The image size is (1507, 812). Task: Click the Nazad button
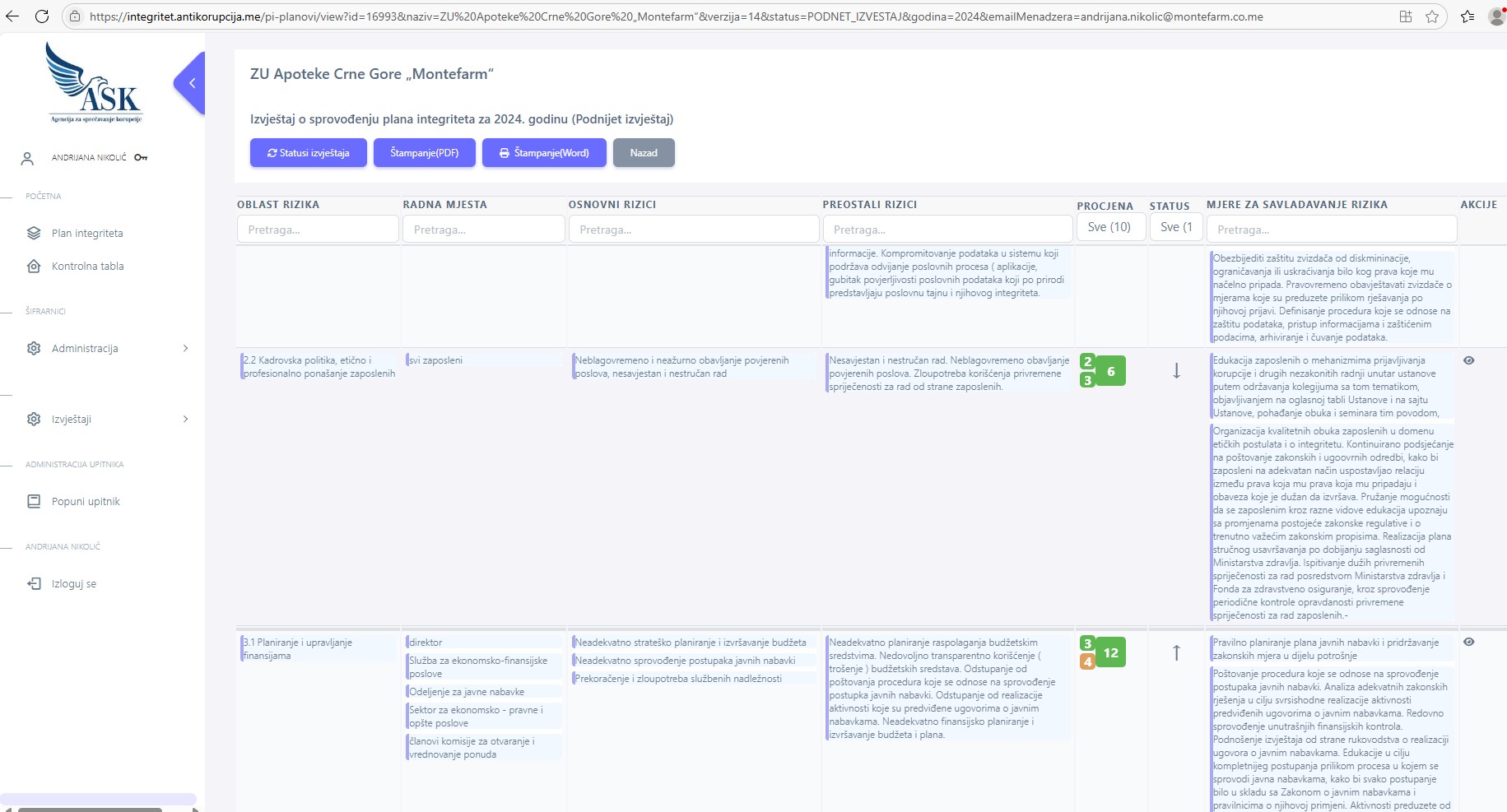(x=644, y=153)
